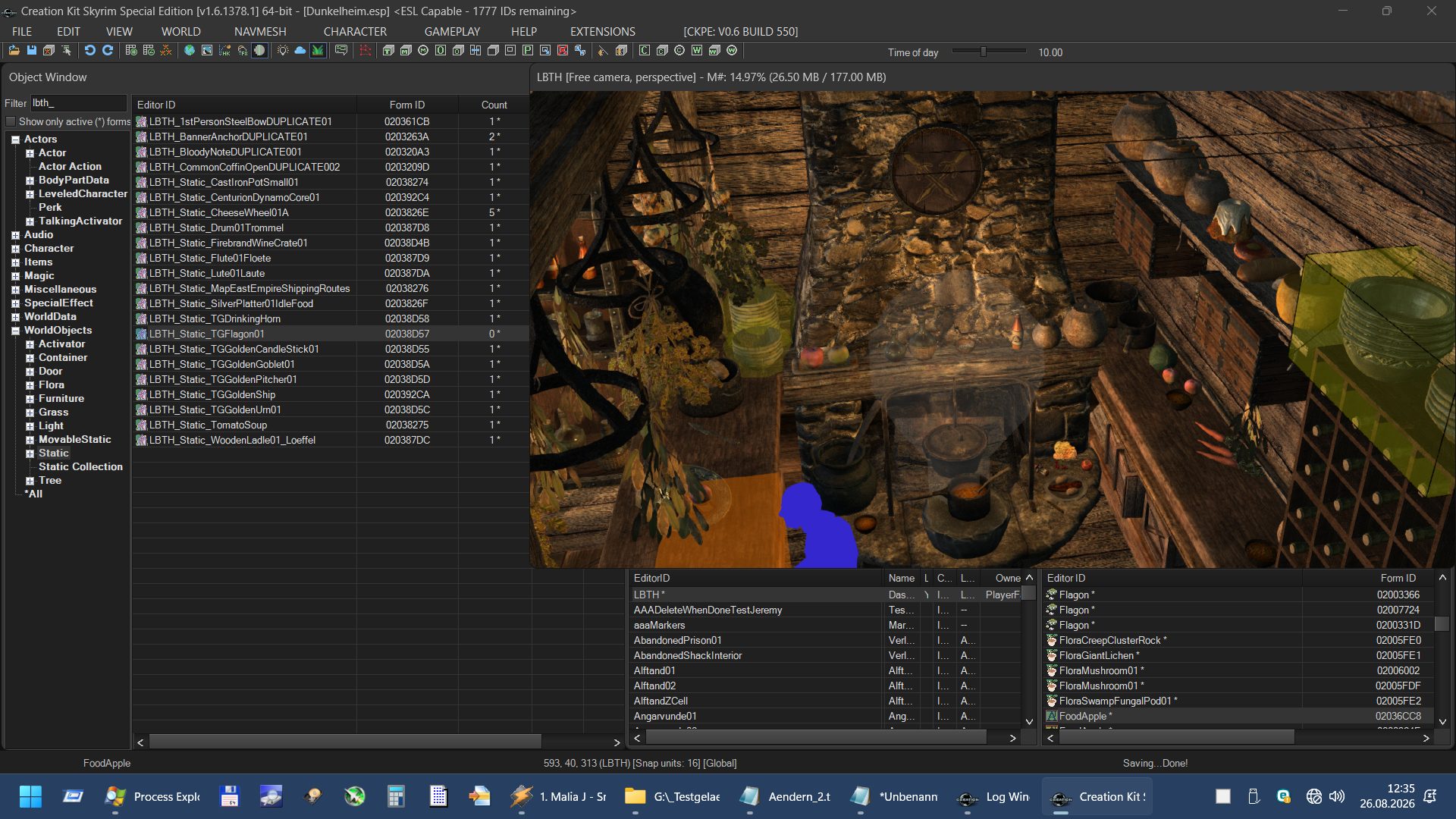Open the GAMEPLAY menu
The image size is (1456, 819).
452,31
